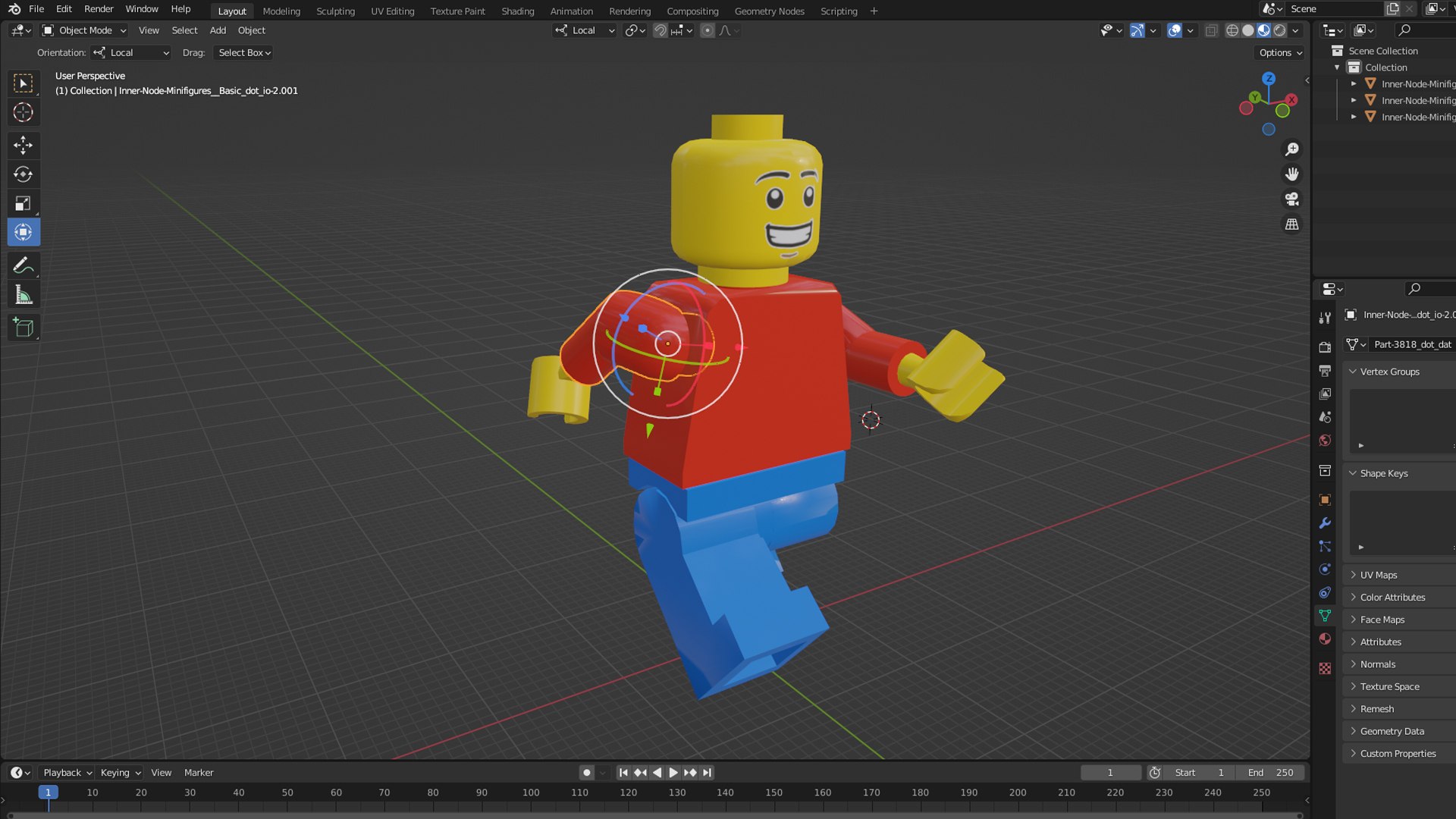This screenshot has width=1456, height=819.
Task: Jump to last frame button
Action: pyautogui.click(x=707, y=772)
